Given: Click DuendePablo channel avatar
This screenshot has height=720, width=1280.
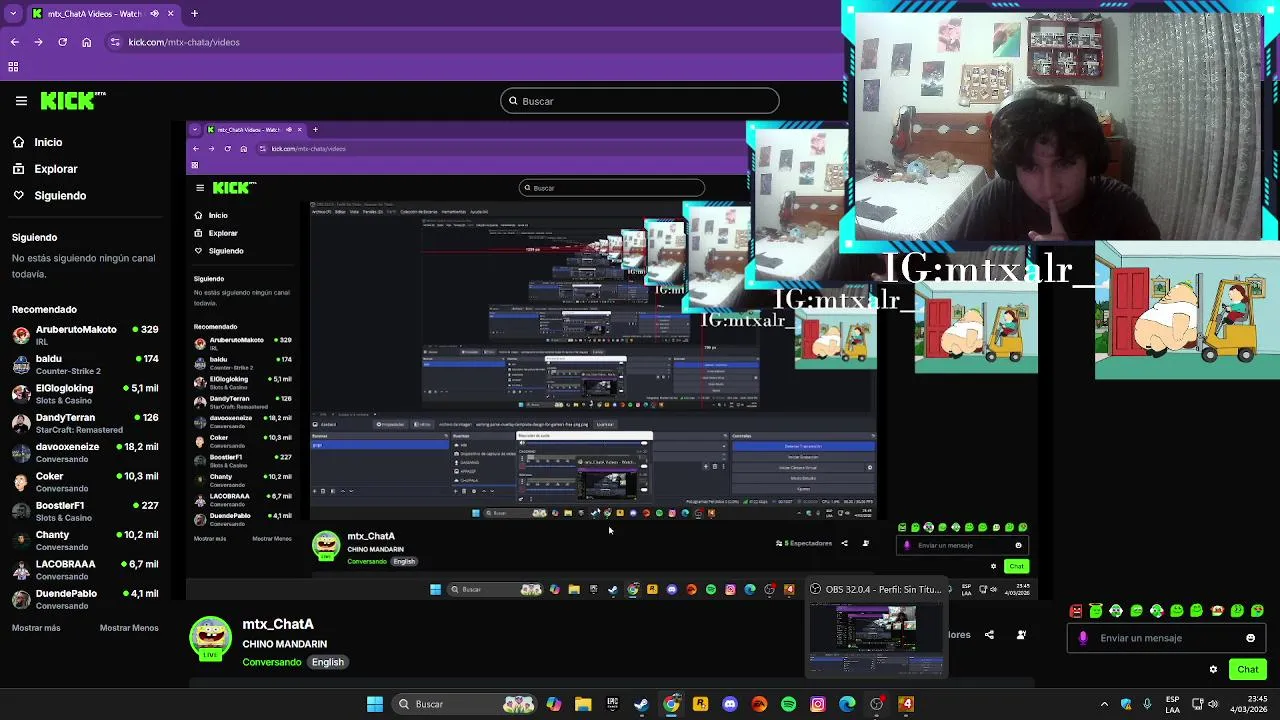Looking at the screenshot, I should coord(21,599).
